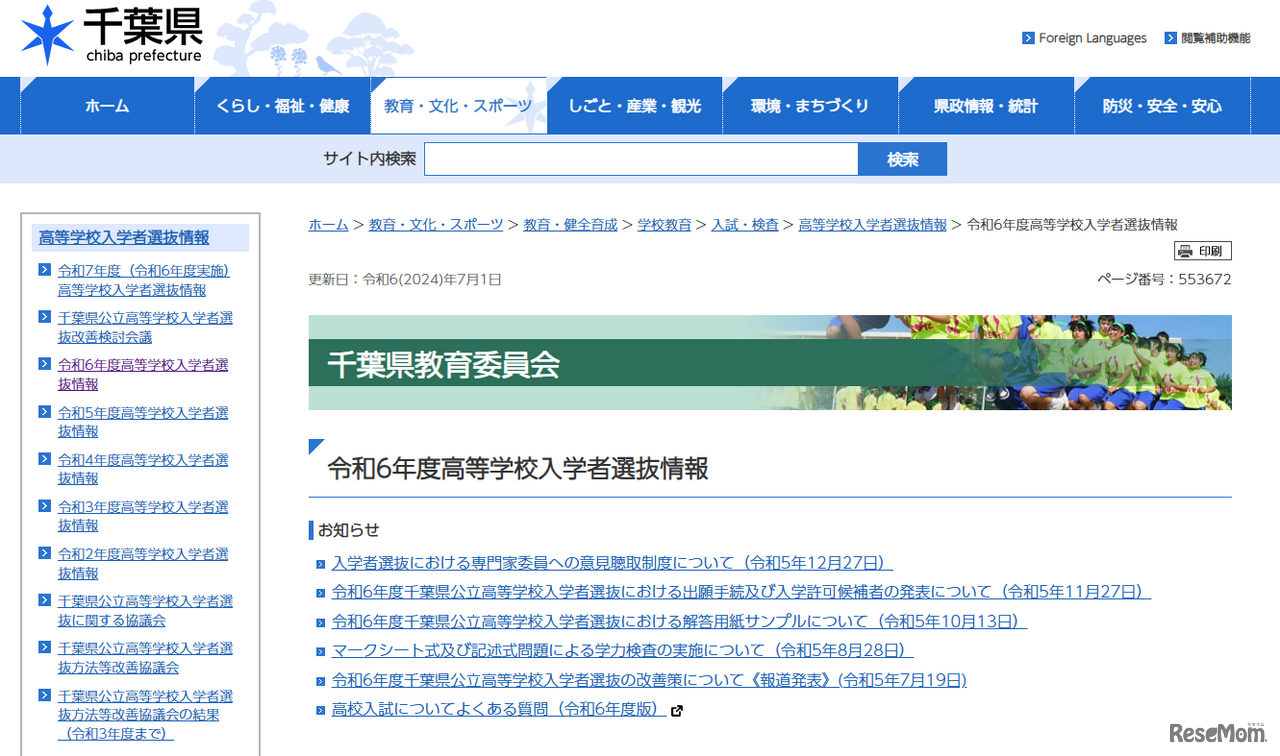Open the 入試・検査 breadcrumb link
Viewport: 1280px width, 756px height.
pyautogui.click(x=745, y=225)
